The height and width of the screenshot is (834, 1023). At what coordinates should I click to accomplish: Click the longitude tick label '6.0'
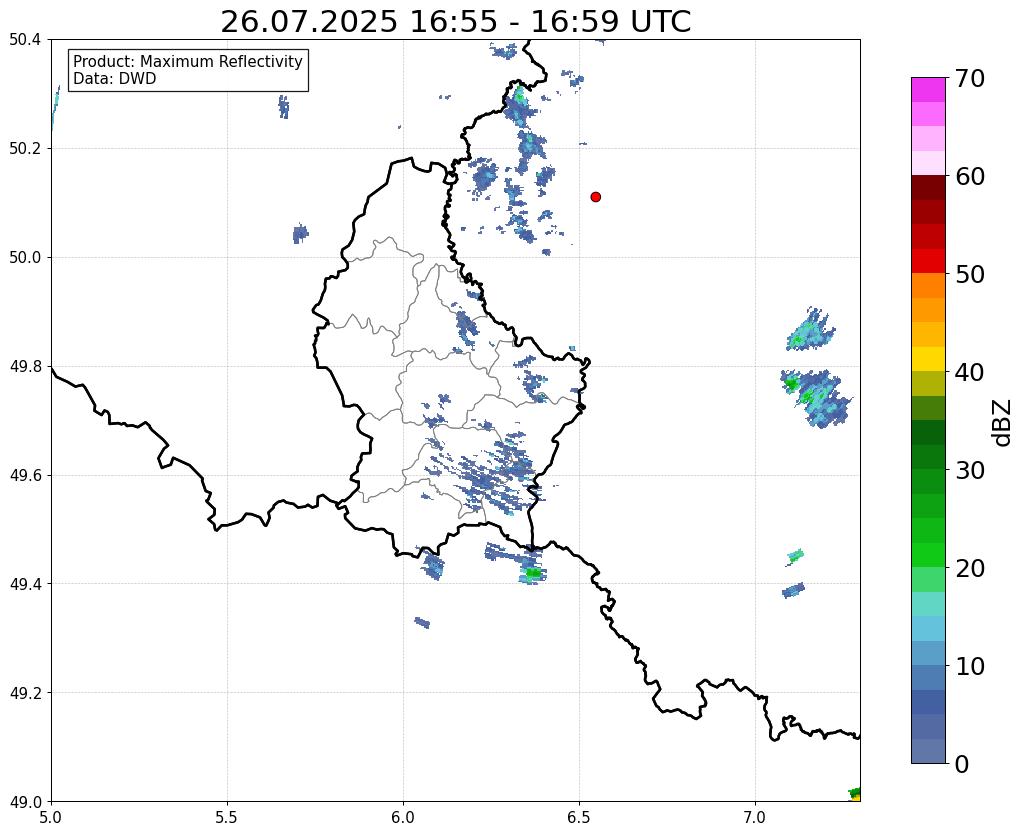coord(403,817)
